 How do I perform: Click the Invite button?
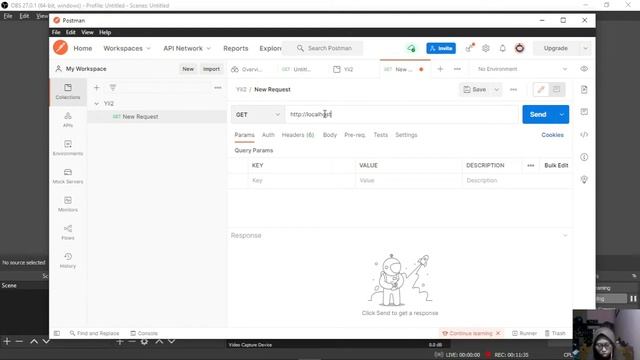(x=441, y=48)
